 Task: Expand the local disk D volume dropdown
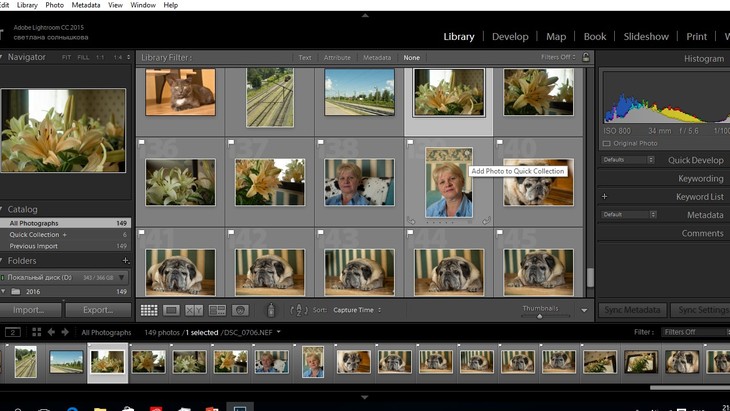(x=122, y=277)
